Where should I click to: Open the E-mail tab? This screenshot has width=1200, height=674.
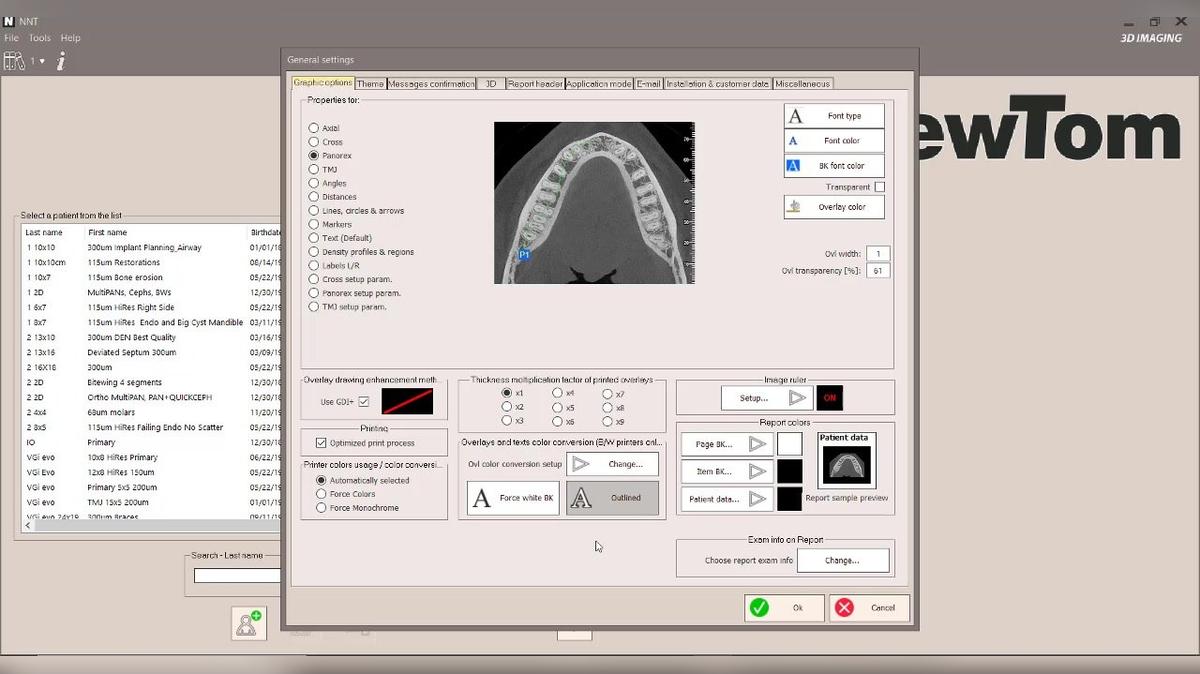[x=649, y=84]
